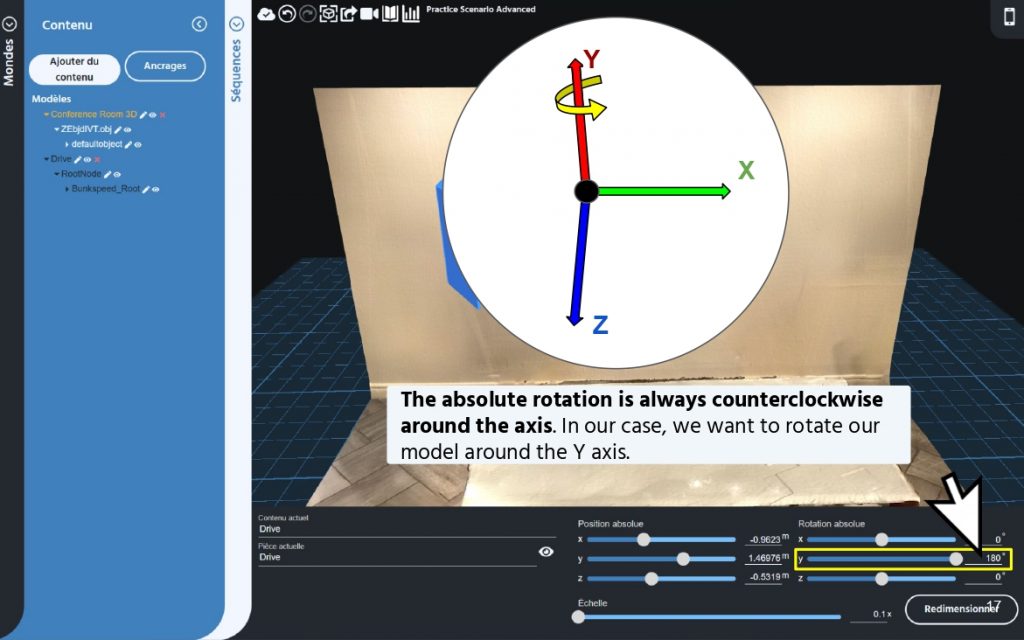Edit Conference Room 3D with its pencil icon
This screenshot has height=640, width=1024.
tap(144, 115)
